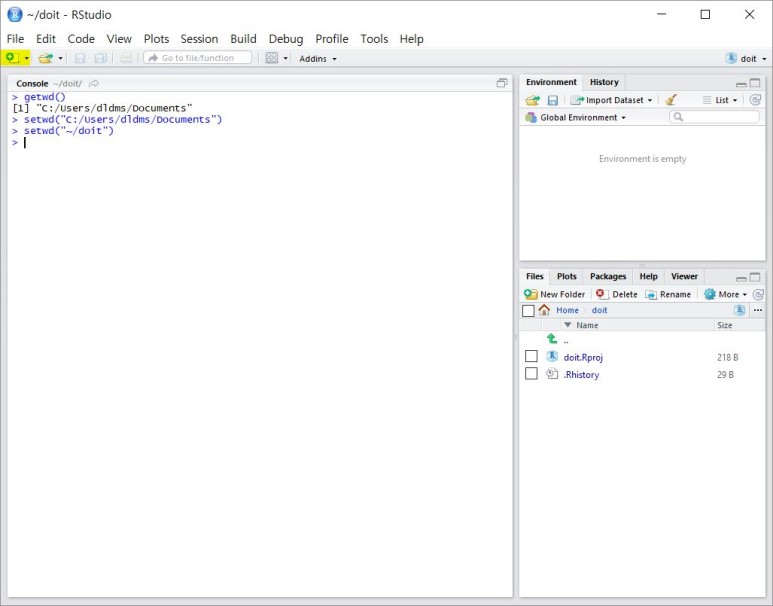Open the panes layout dropdown arrow
Viewport: 773px width, 606px height.
tap(285, 58)
